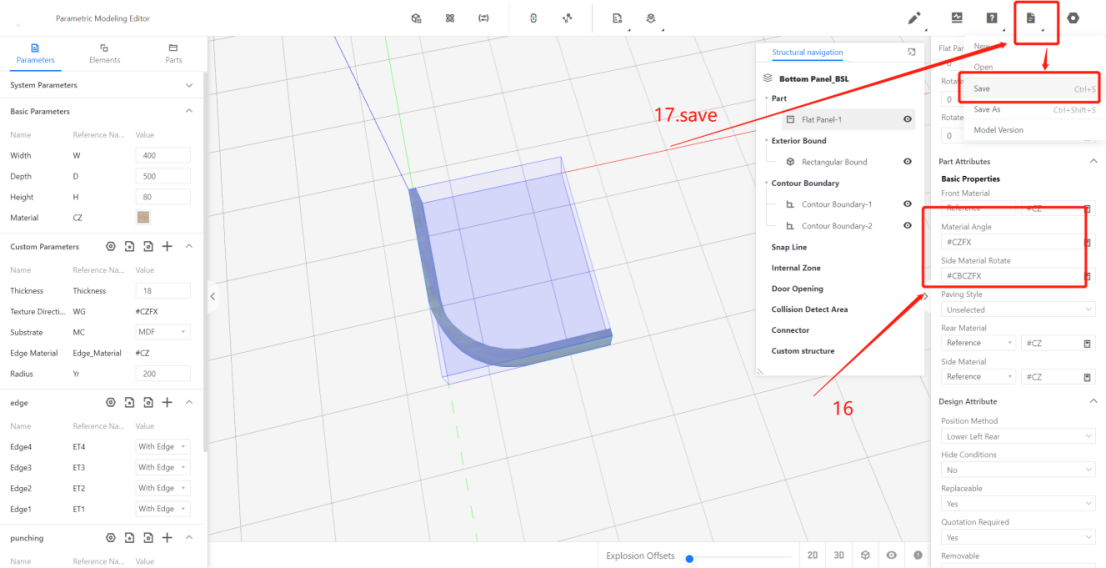Image resolution: width=1106 pixels, height=568 pixels.
Task: Click the plus icon in Custom Parameters
Action: tap(167, 246)
